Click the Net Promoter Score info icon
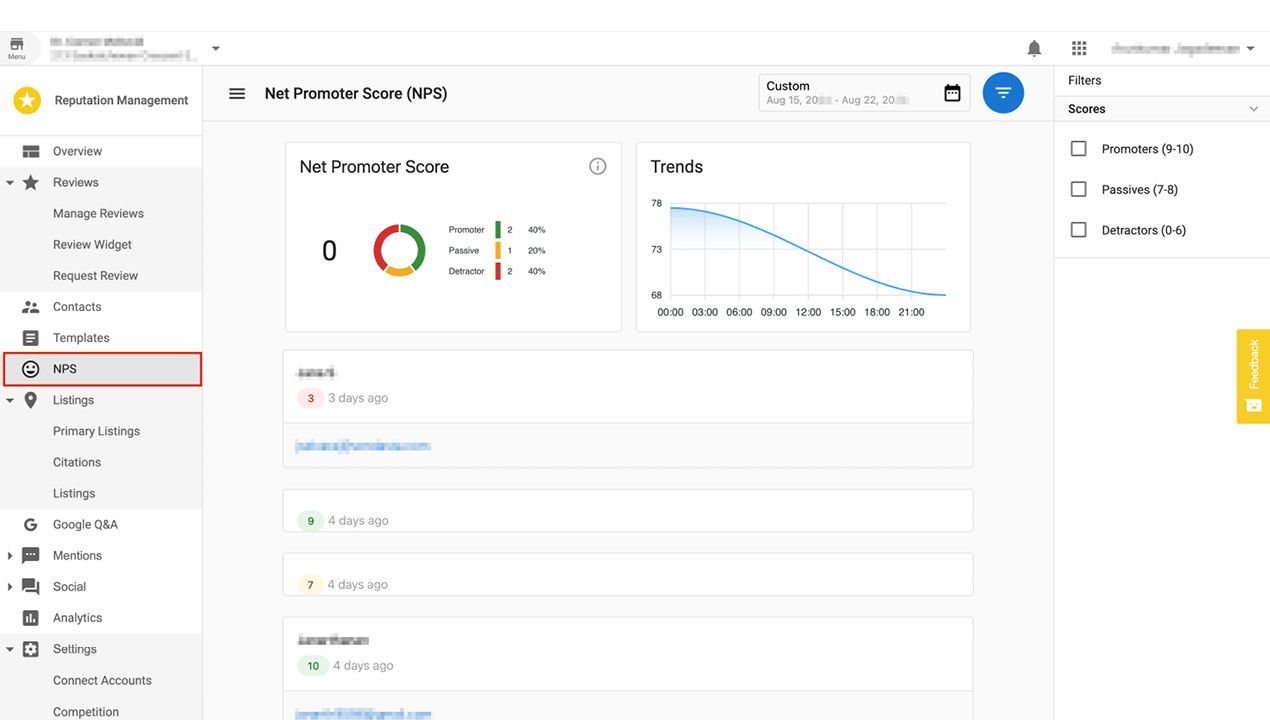Image resolution: width=1270 pixels, height=720 pixels. pyautogui.click(x=597, y=166)
